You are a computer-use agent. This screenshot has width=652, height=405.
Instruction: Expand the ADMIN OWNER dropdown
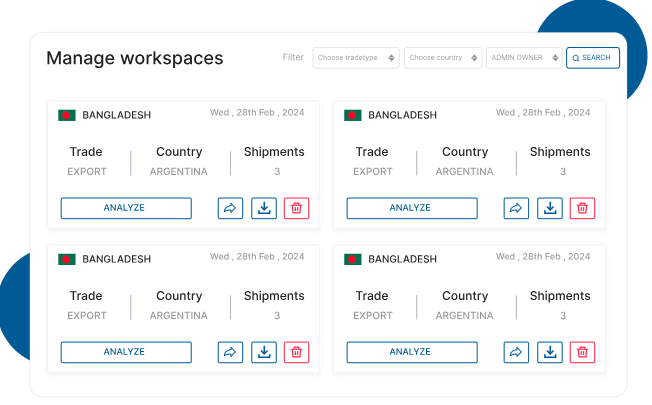click(524, 58)
